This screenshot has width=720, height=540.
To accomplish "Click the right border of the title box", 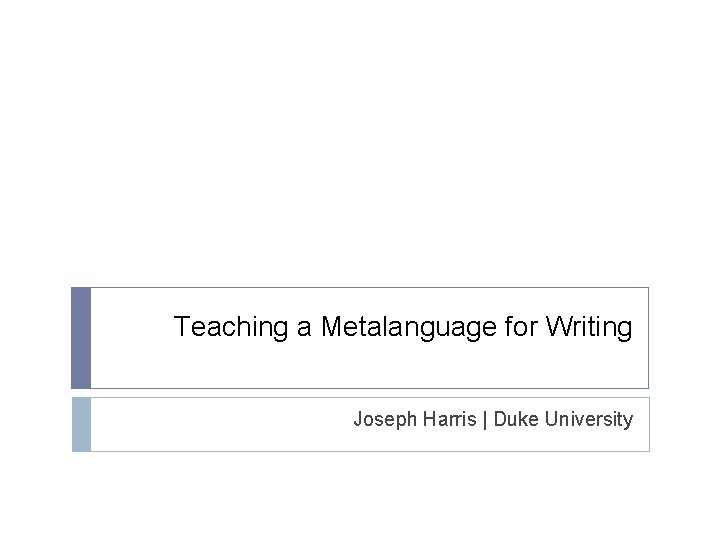I will pyautogui.click(x=648, y=338).
